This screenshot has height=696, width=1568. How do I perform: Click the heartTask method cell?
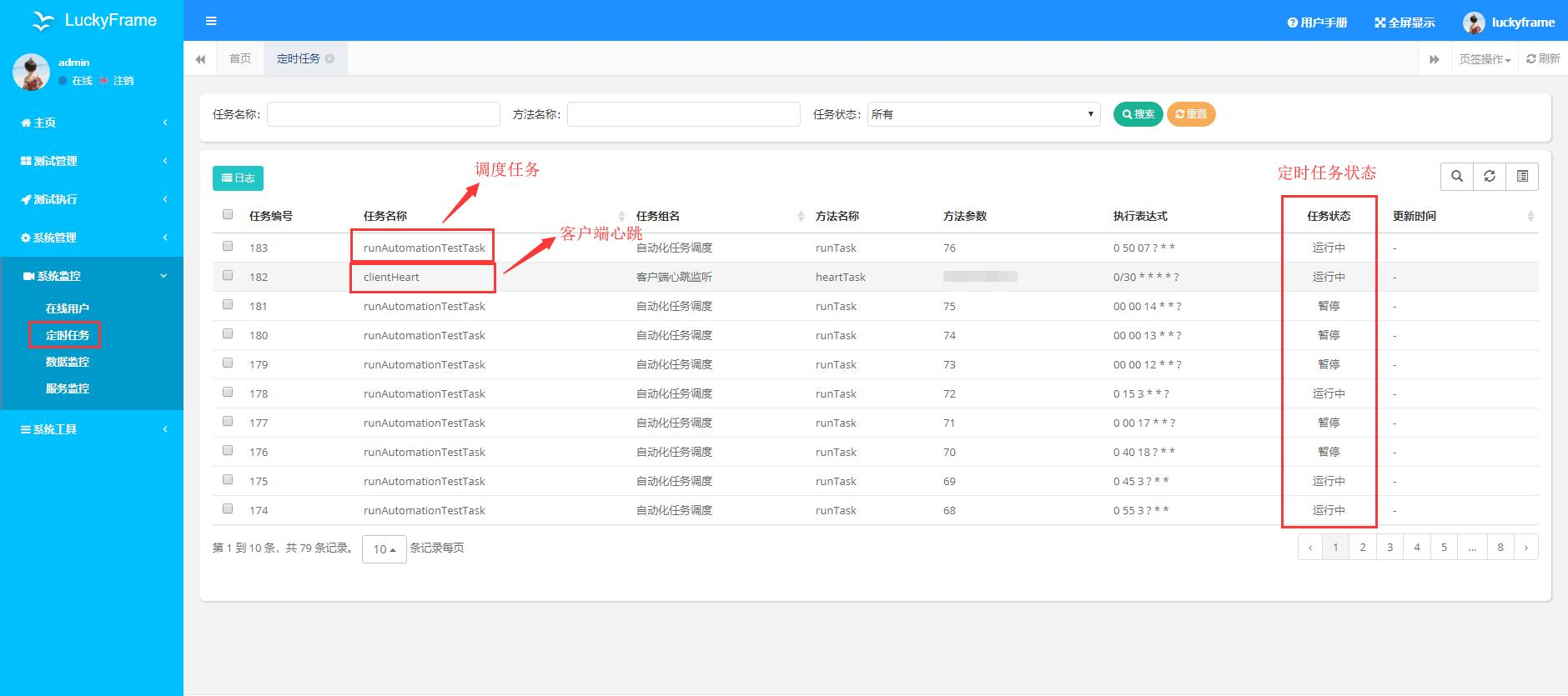pos(841,277)
